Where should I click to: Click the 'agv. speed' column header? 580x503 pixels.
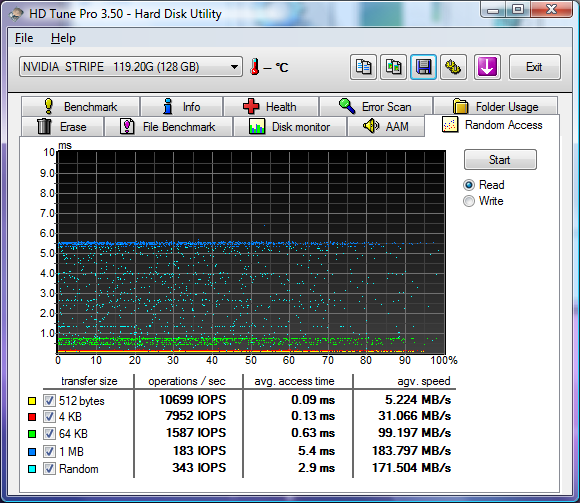[x=424, y=381]
